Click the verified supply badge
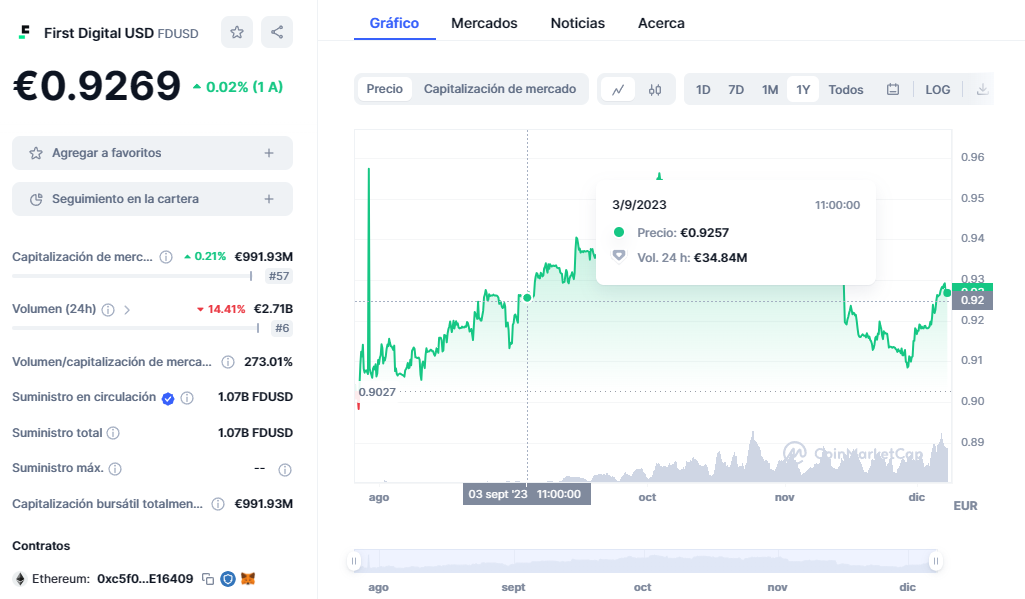The height and width of the screenshot is (599, 1025). [x=168, y=398]
